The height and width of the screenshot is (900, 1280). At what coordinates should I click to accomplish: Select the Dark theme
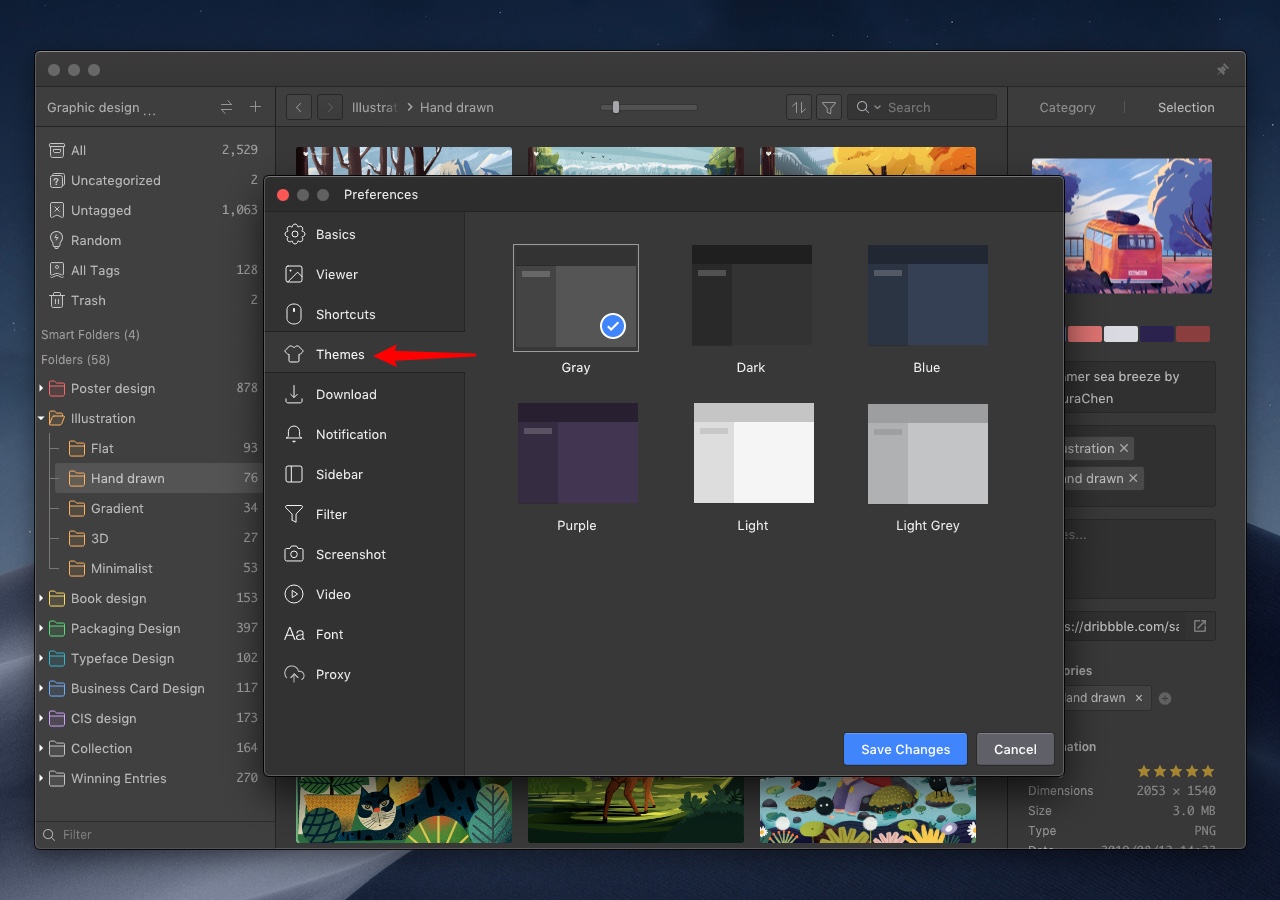[752, 297]
